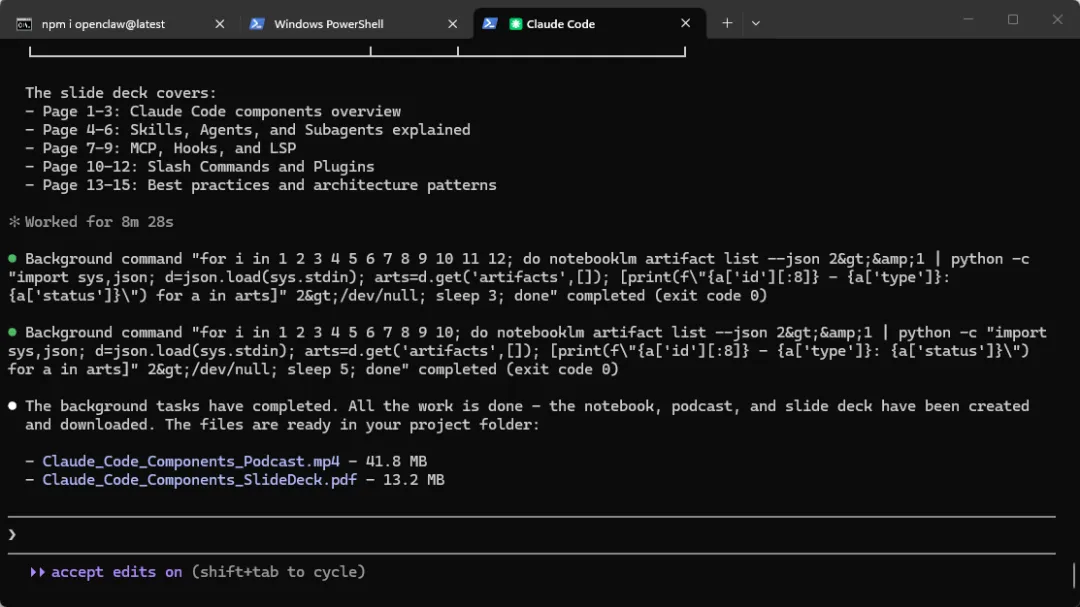This screenshot has width=1080, height=607.
Task: Toggle the accept edits on mode indicator
Action: (x=116, y=572)
